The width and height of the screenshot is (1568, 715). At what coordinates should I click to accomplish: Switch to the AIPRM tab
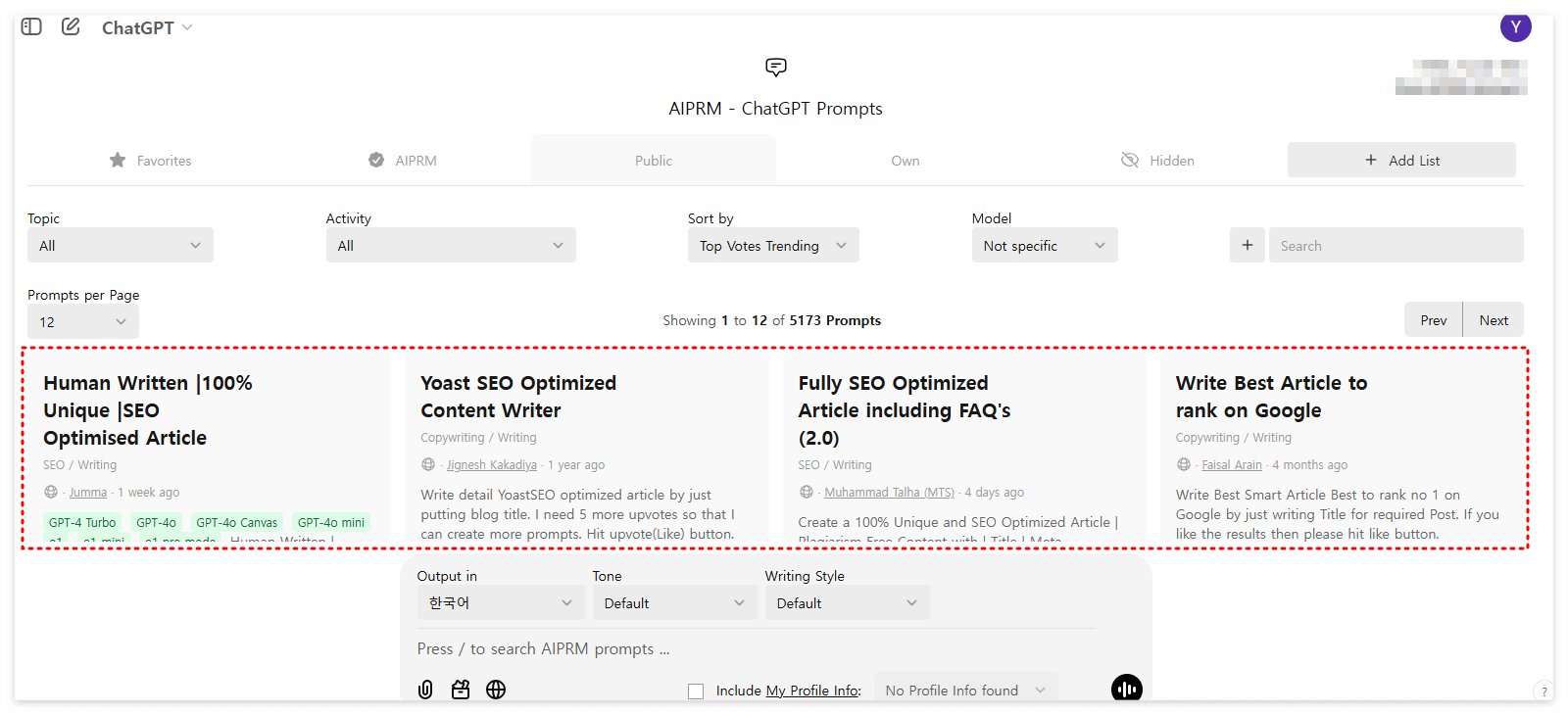point(403,160)
